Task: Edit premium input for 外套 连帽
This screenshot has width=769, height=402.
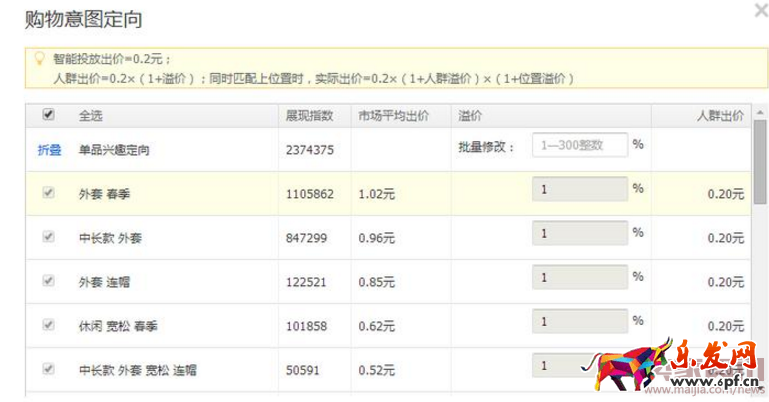Action: tap(579, 277)
